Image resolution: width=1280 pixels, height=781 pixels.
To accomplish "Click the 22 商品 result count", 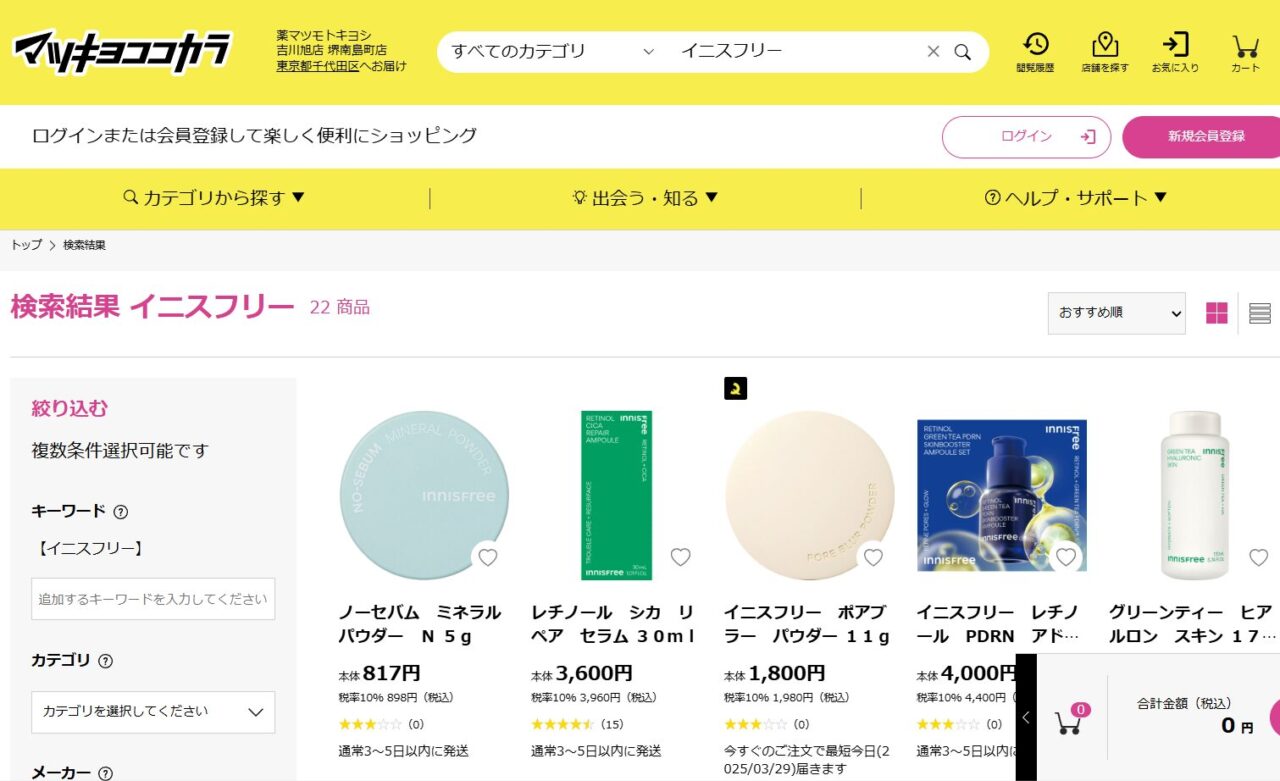I will click(x=340, y=308).
